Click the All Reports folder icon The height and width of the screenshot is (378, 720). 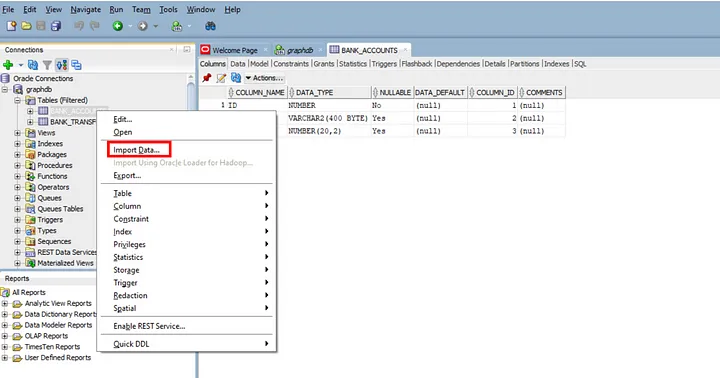[6, 293]
